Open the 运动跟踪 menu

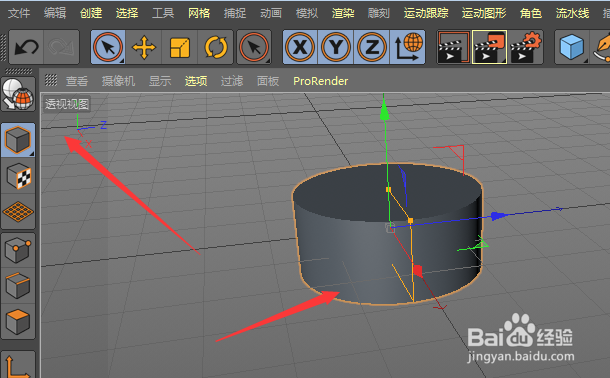pos(426,13)
